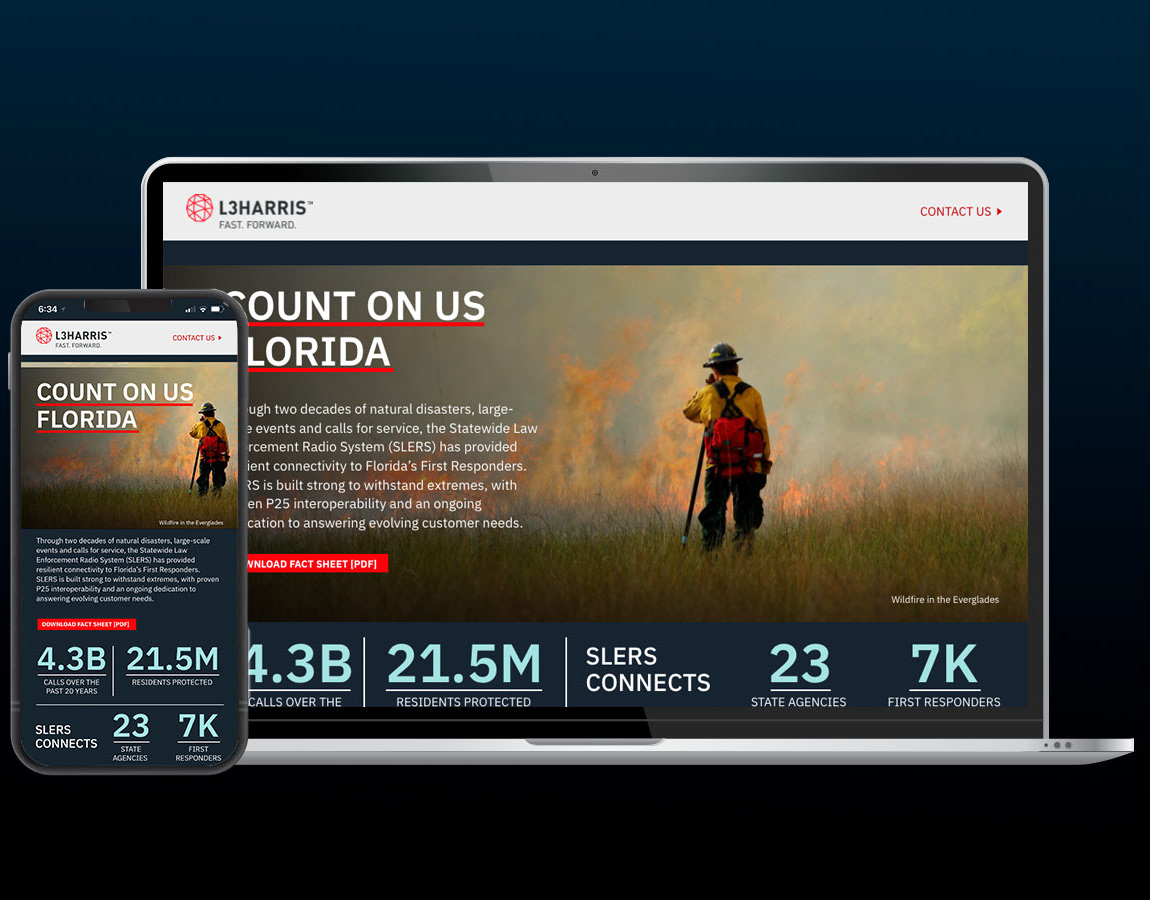Tap Download Fact Sheet [PDF] button on phone
The image size is (1150, 900).
click(87, 624)
